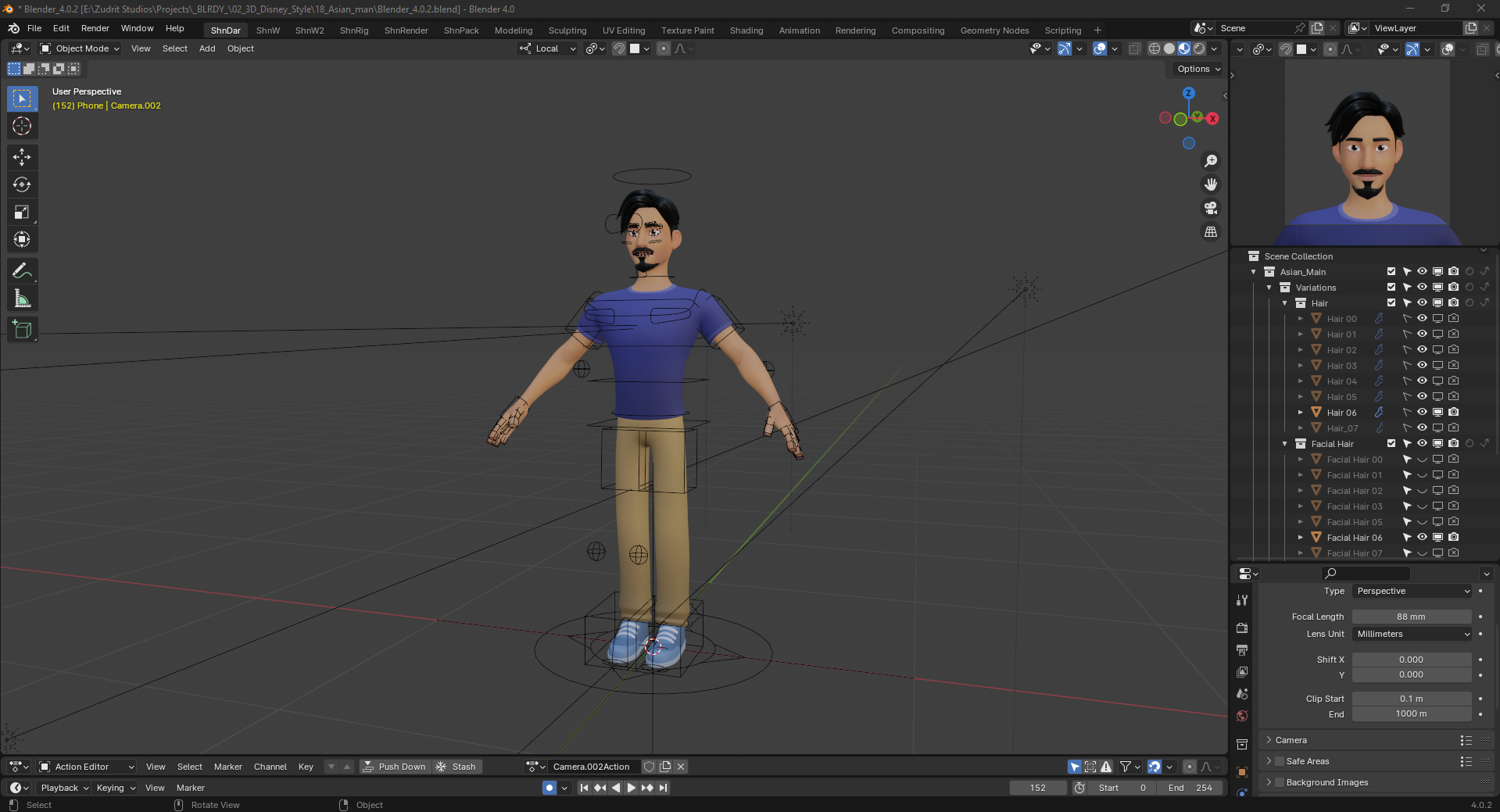Select the Cursor tool in the toolbar
This screenshot has height=812, width=1500.
[x=22, y=126]
